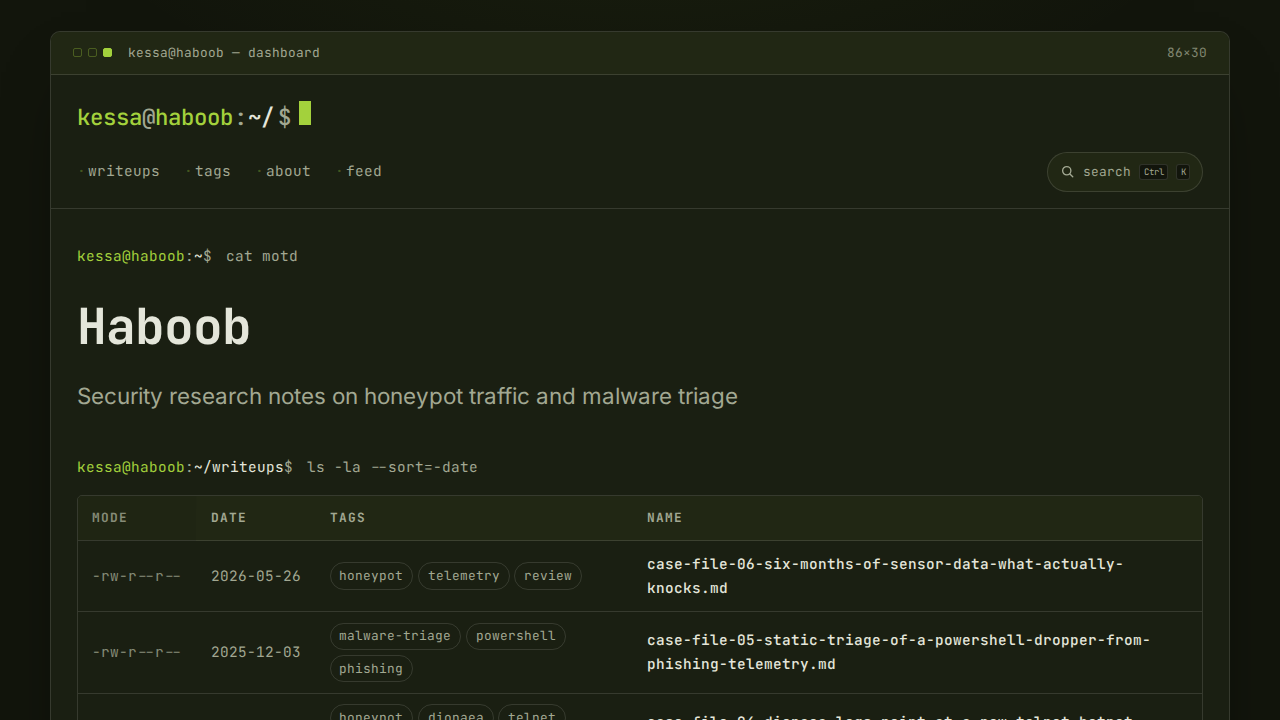Open case-file-06 six months of sensor data writeup

[885, 576]
